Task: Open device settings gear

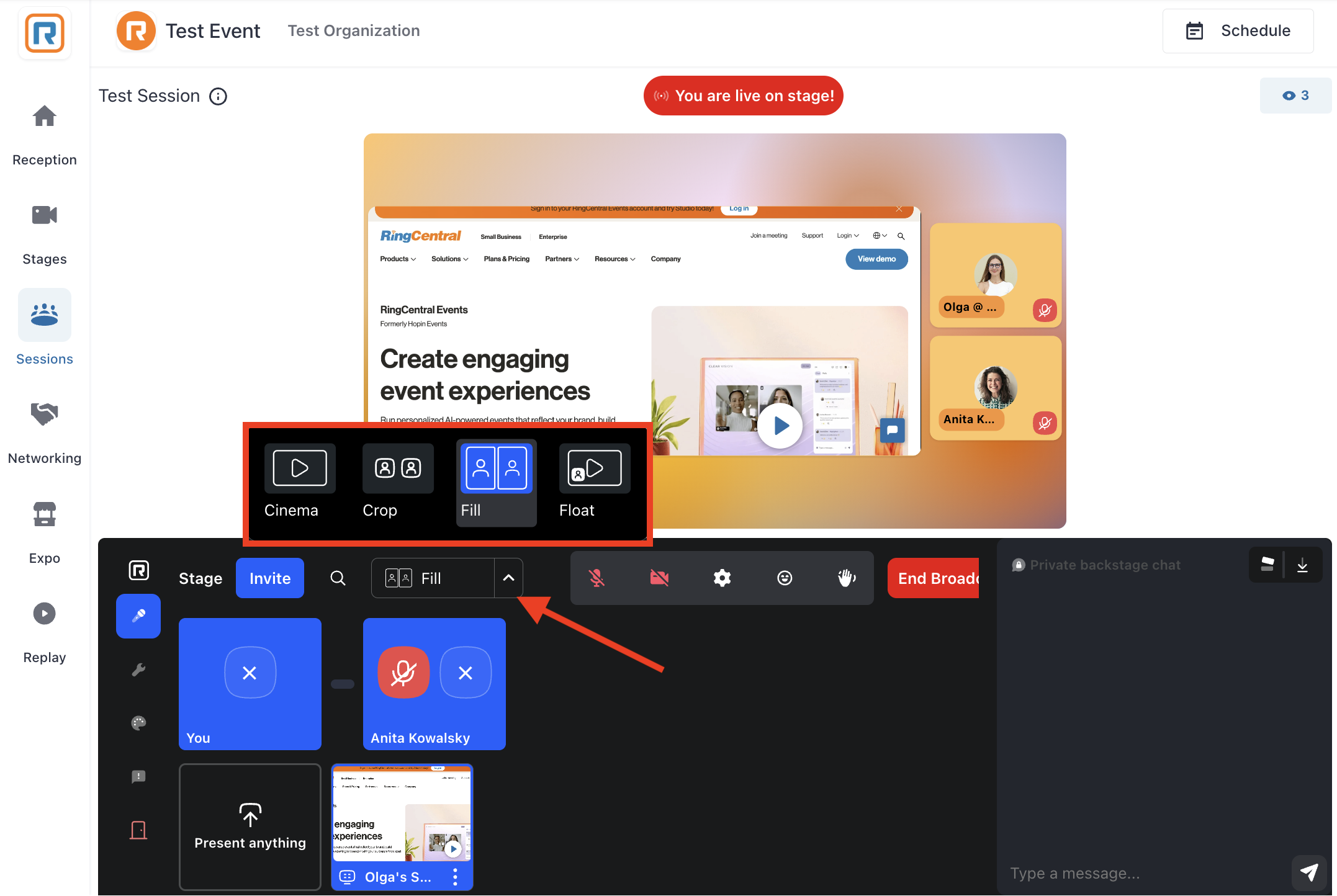Action: click(722, 578)
